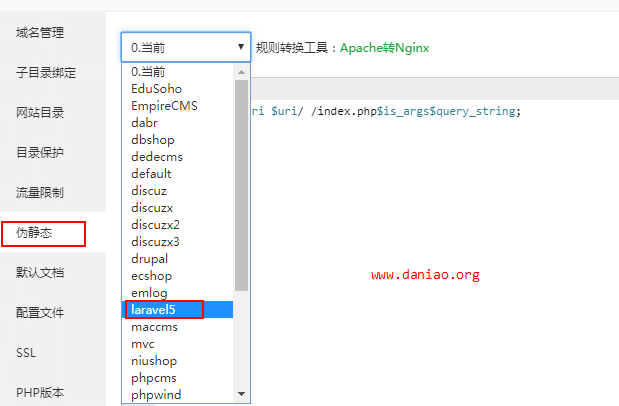Click the list scrollbar down arrow
This screenshot has height=406, width=619.
[x=242, y=394]
